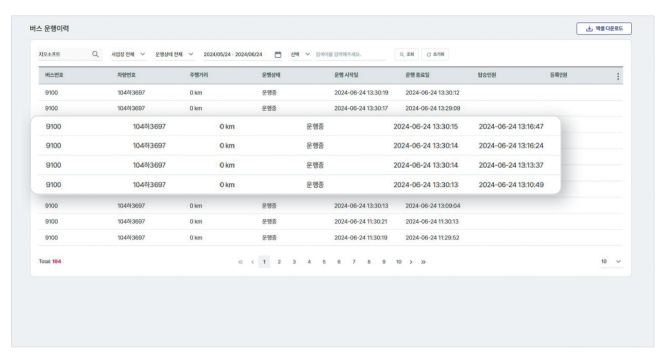Open the 사업장 전체 dropdown
Image resolution: width=667 pixels, height=360 pixels.
click(128, 54)
